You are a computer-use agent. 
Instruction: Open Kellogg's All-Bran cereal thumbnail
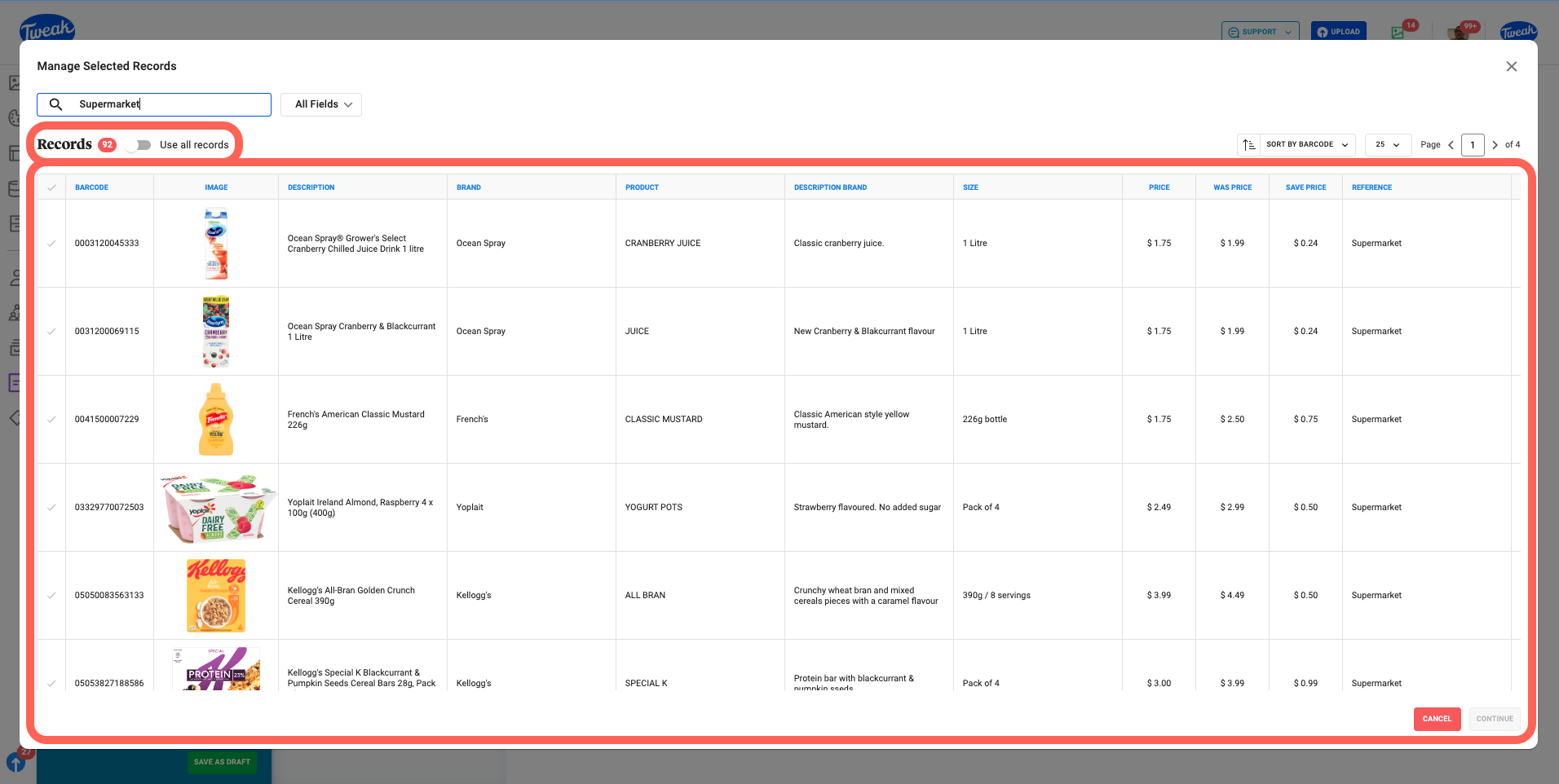216,596
